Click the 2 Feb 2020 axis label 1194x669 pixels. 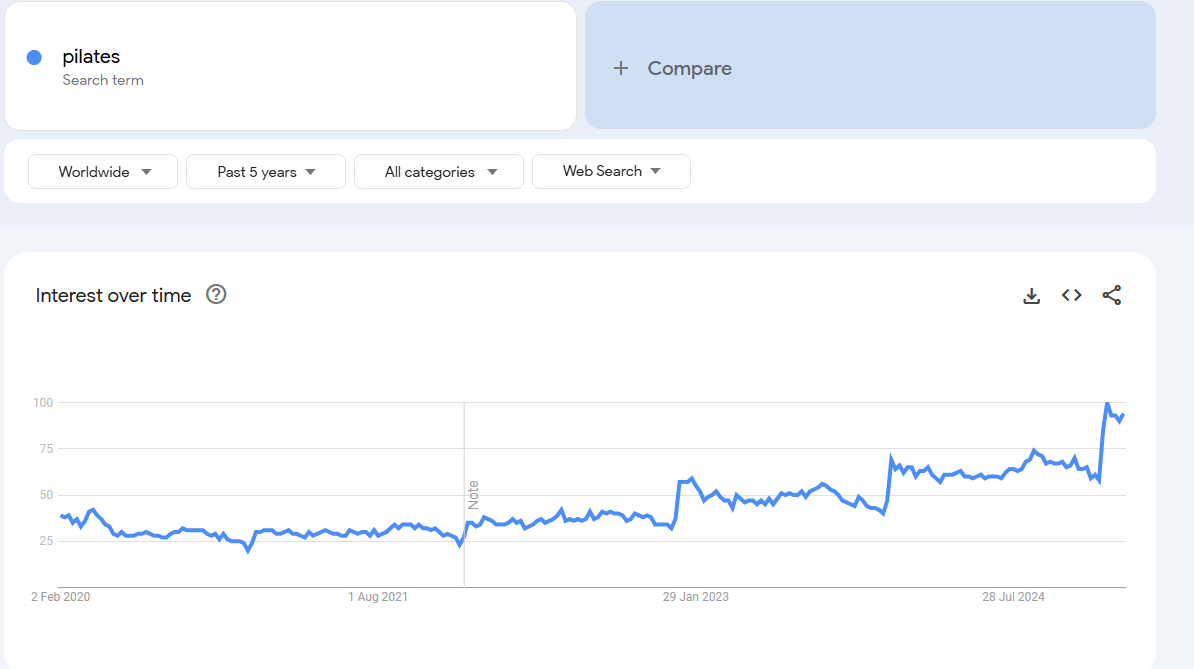(61, 597)
